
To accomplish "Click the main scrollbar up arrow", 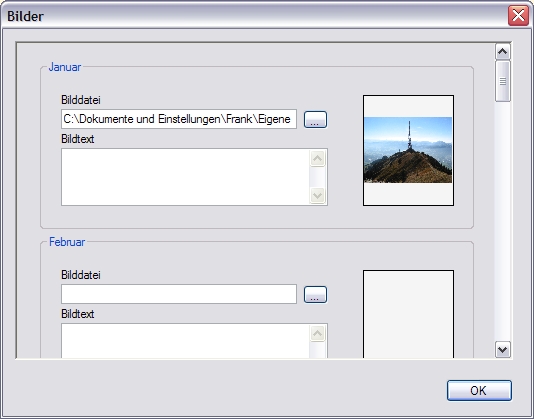I will pyautogui.click(x=503, y=52).
